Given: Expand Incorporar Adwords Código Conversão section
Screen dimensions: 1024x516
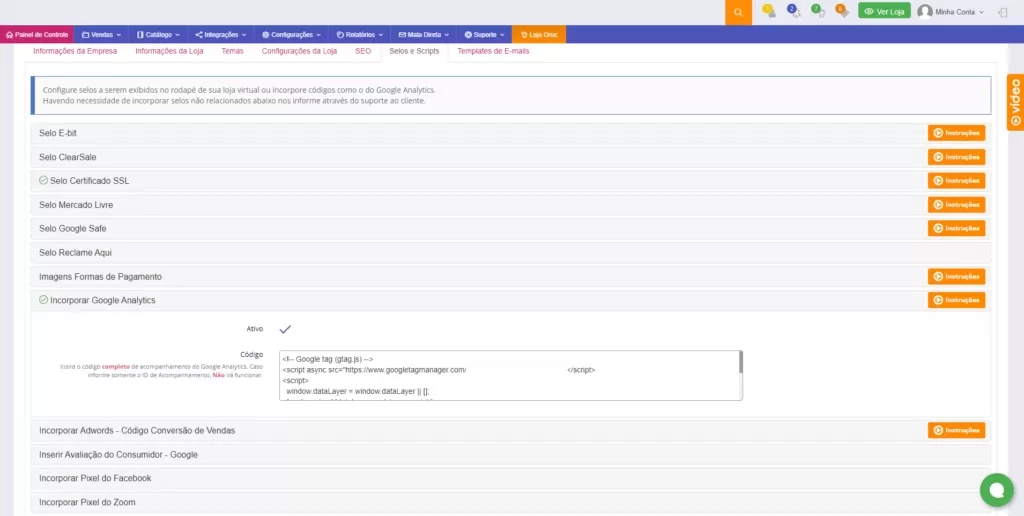Looking at the screenshot, I should pos(511,430).
